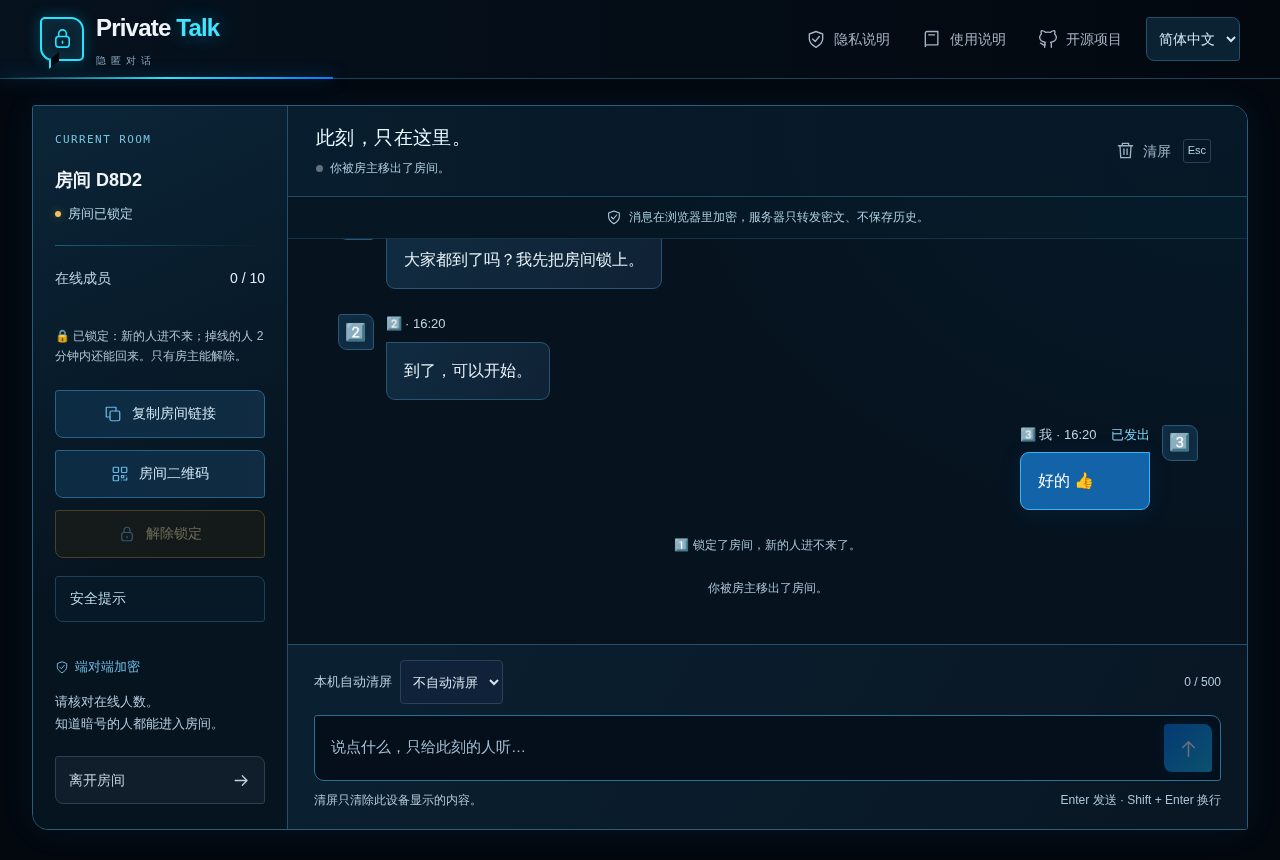Open the 隐私说明 page
Screen dimensions: 1280x860
(x=848, y=39)
